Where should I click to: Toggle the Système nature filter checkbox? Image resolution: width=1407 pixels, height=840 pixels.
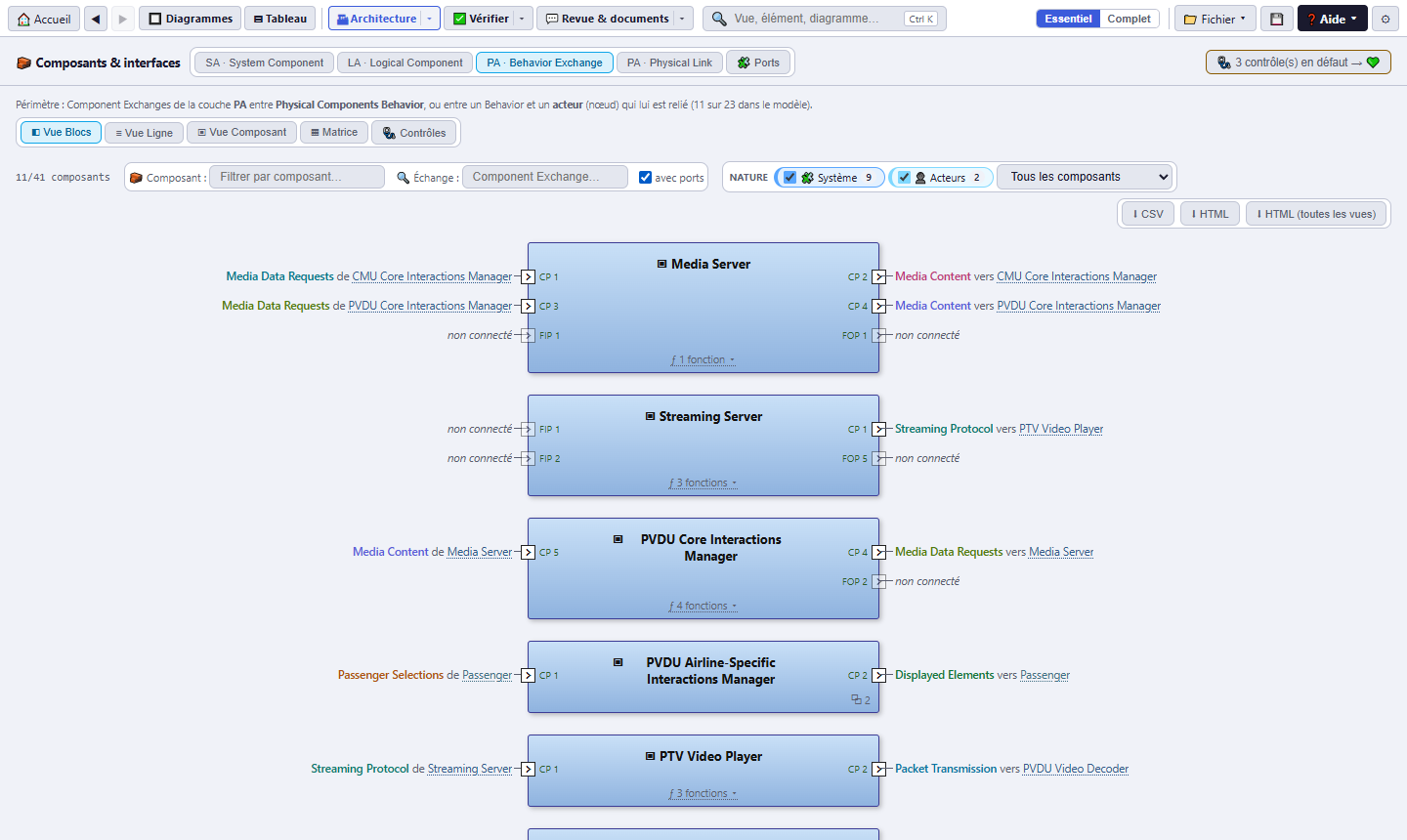pos(789,177)
